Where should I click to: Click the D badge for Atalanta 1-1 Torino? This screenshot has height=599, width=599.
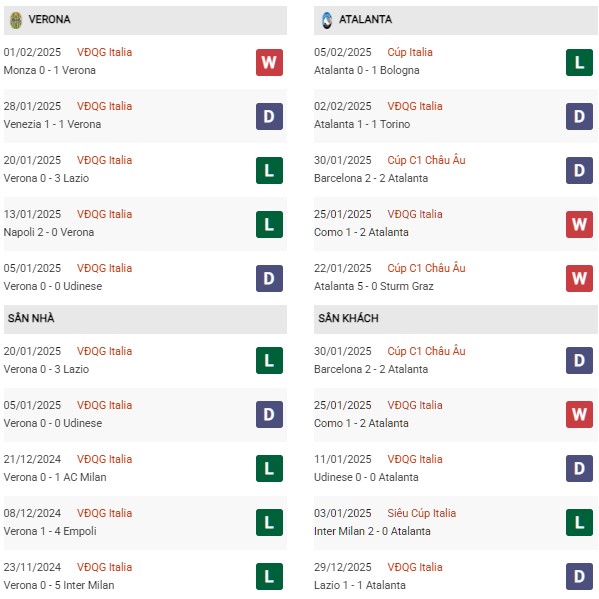click(579, 116)
